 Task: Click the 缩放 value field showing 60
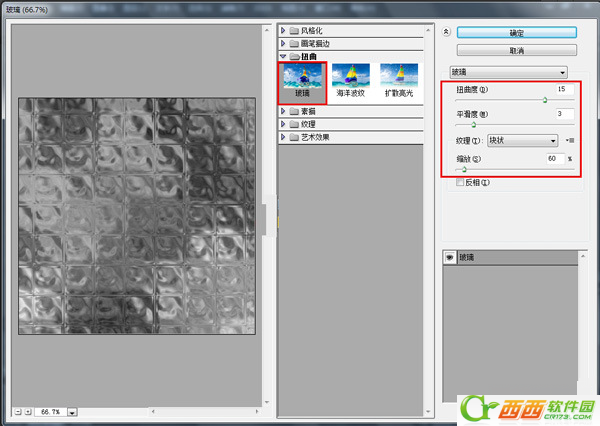point(556,158)
